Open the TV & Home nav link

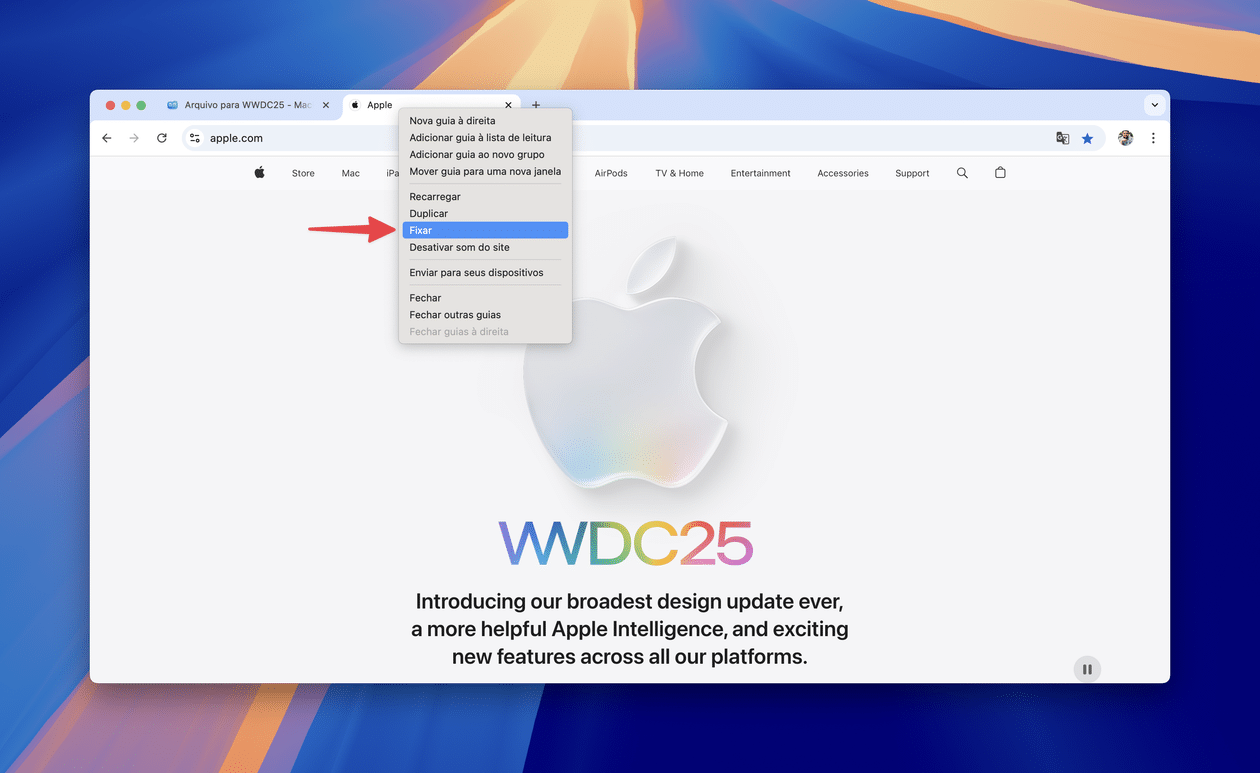coord(679,173)
